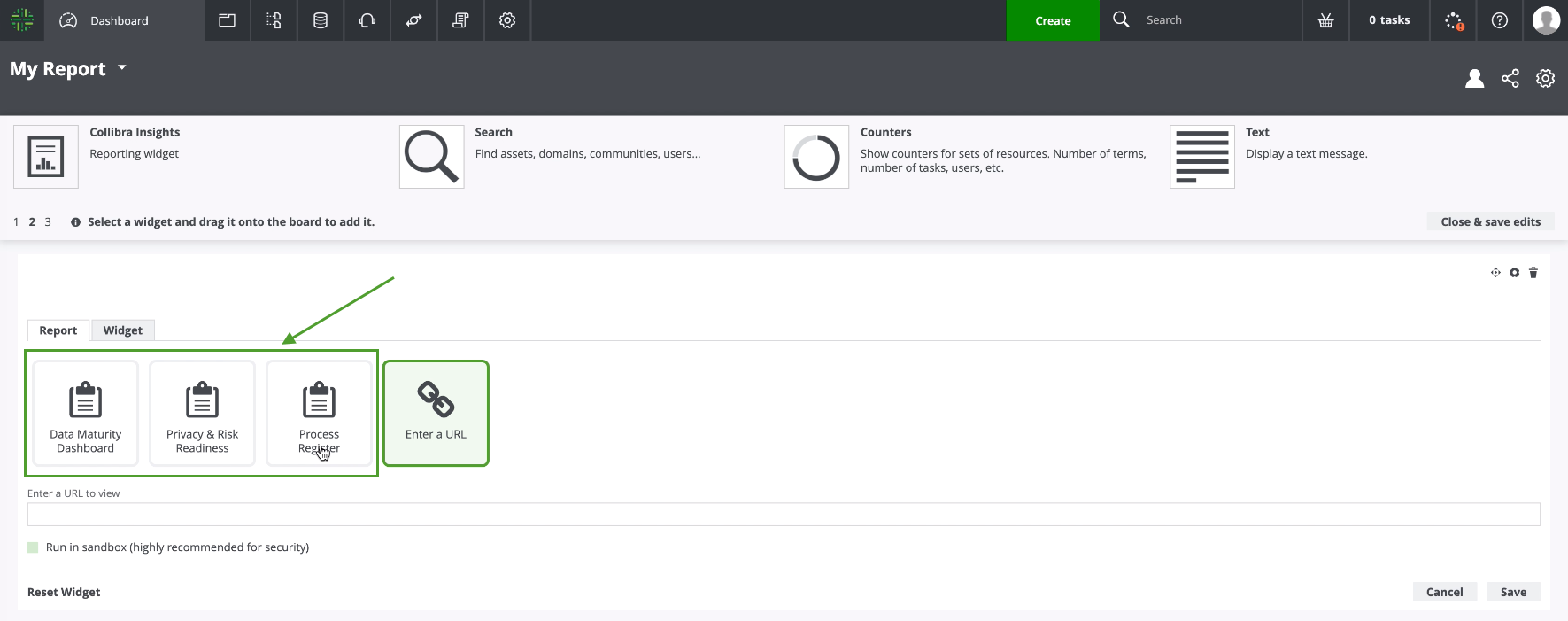Select the Data Maturity Dashboard report tile
The image size is (1568, 621).
click(86, 413)
